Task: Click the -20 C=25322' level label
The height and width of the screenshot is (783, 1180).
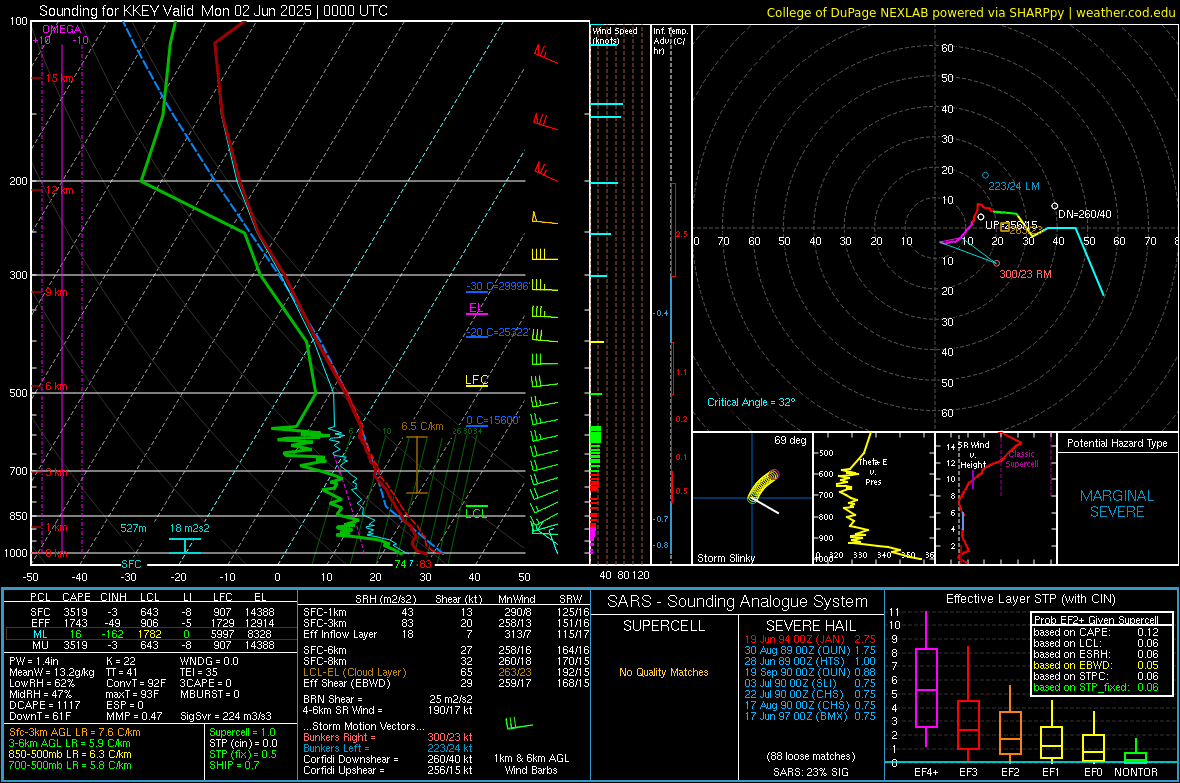Action: [x=497, y=332]
